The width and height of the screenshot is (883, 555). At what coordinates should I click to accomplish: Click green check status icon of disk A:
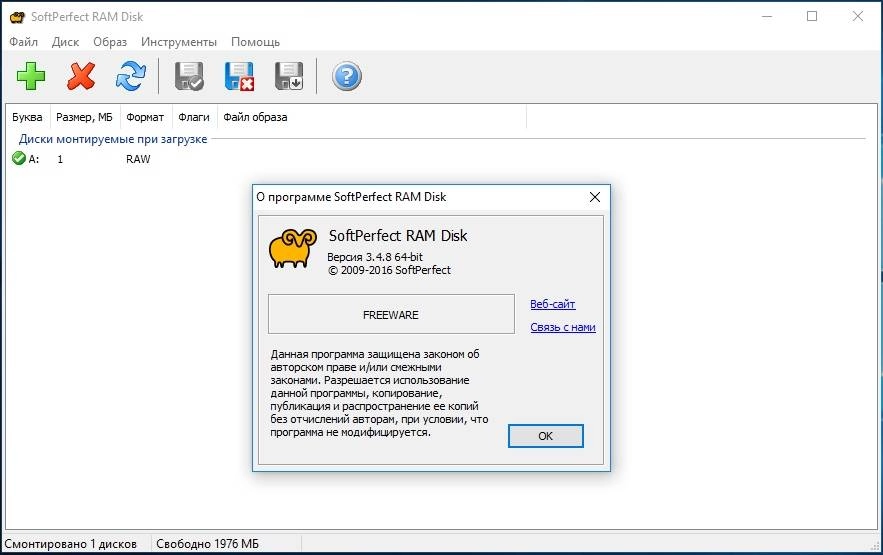click(x=19, y=159)
